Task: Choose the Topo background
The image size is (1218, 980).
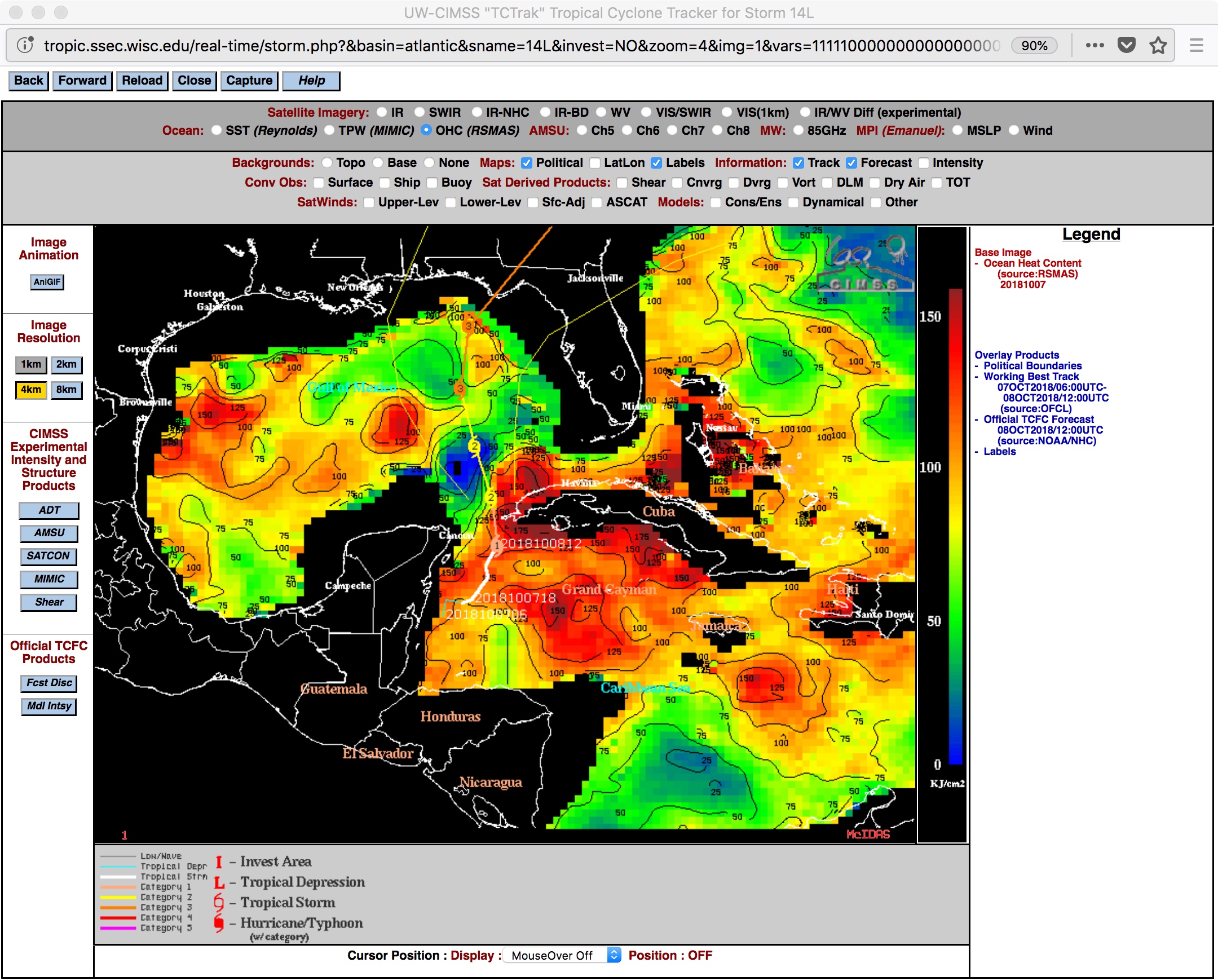Action: coord(327,162)
